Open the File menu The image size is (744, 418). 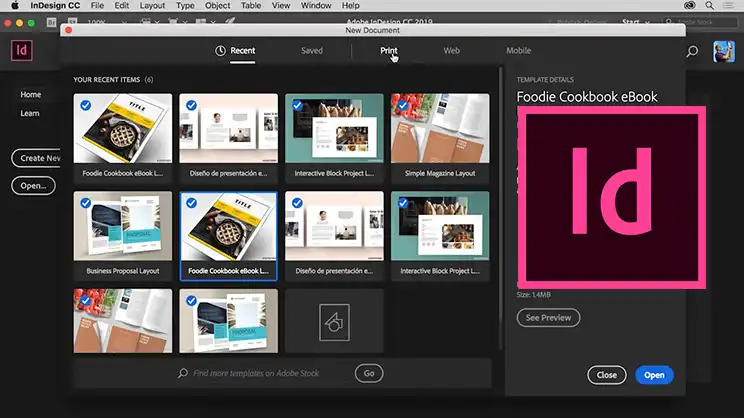click(97, 6)
